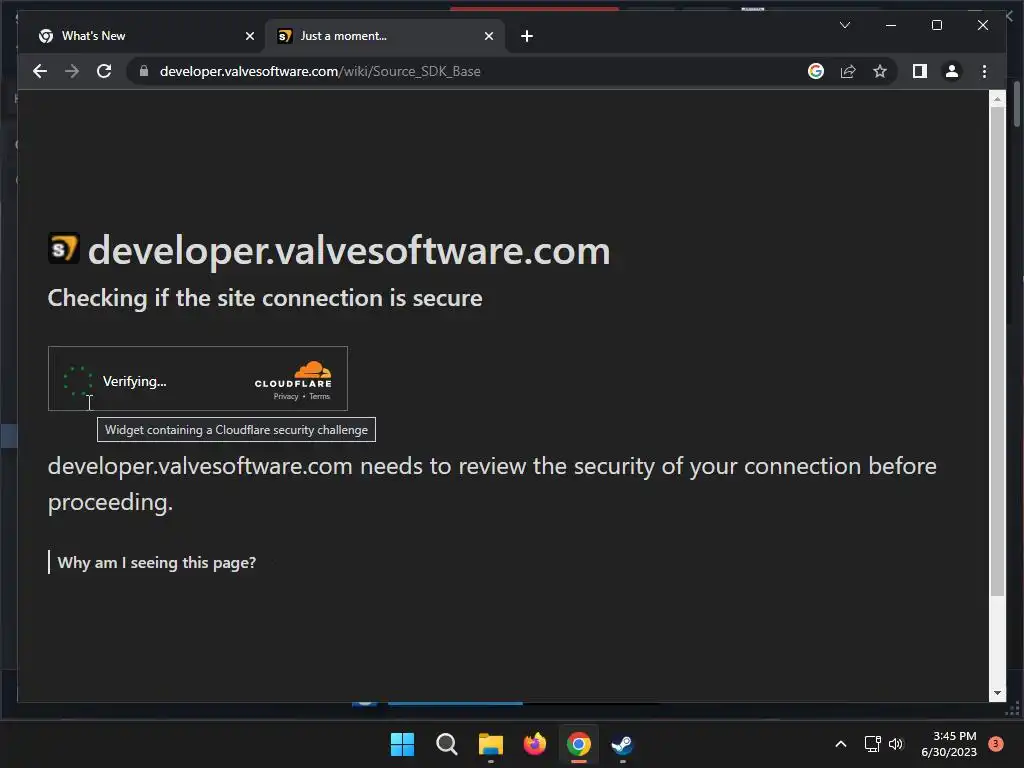Select the Just a moment tab
Screen dimensions: 1024x768
385,36
